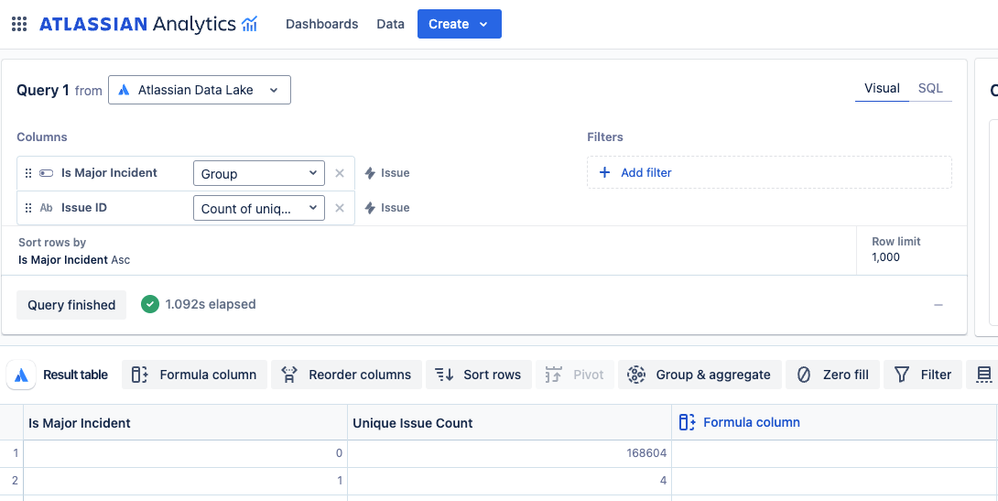Click the Ab text type icon beside Issue ID
The height and width of the screenshot is (501, 998).
coord(46,208)
